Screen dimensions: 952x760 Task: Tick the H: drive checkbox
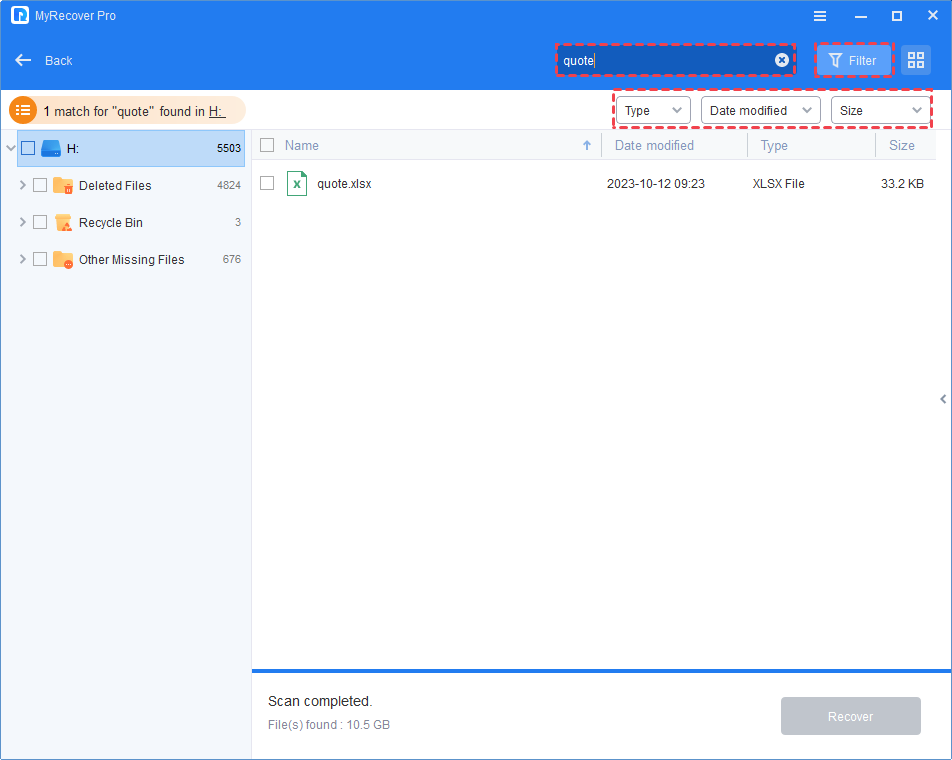click(x=28, y=148)
